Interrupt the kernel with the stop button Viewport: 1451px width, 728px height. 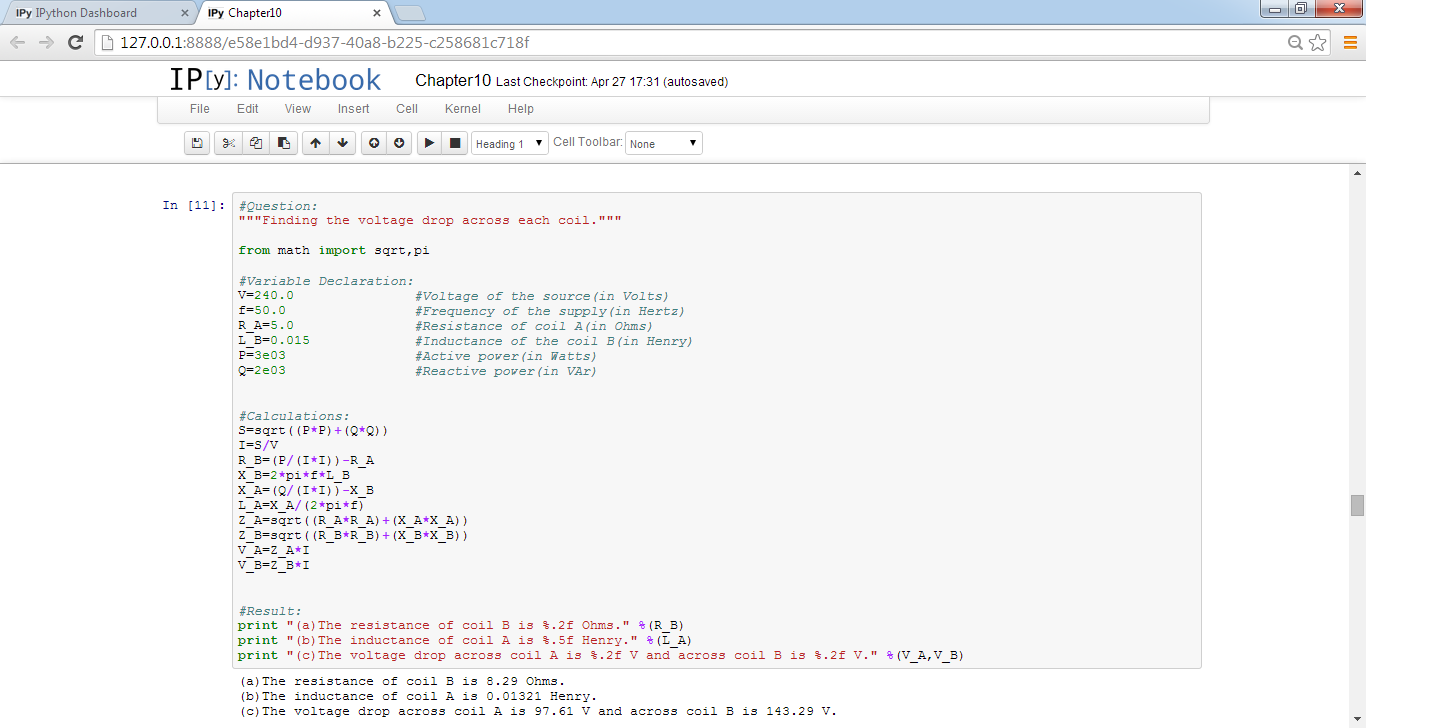455,143
